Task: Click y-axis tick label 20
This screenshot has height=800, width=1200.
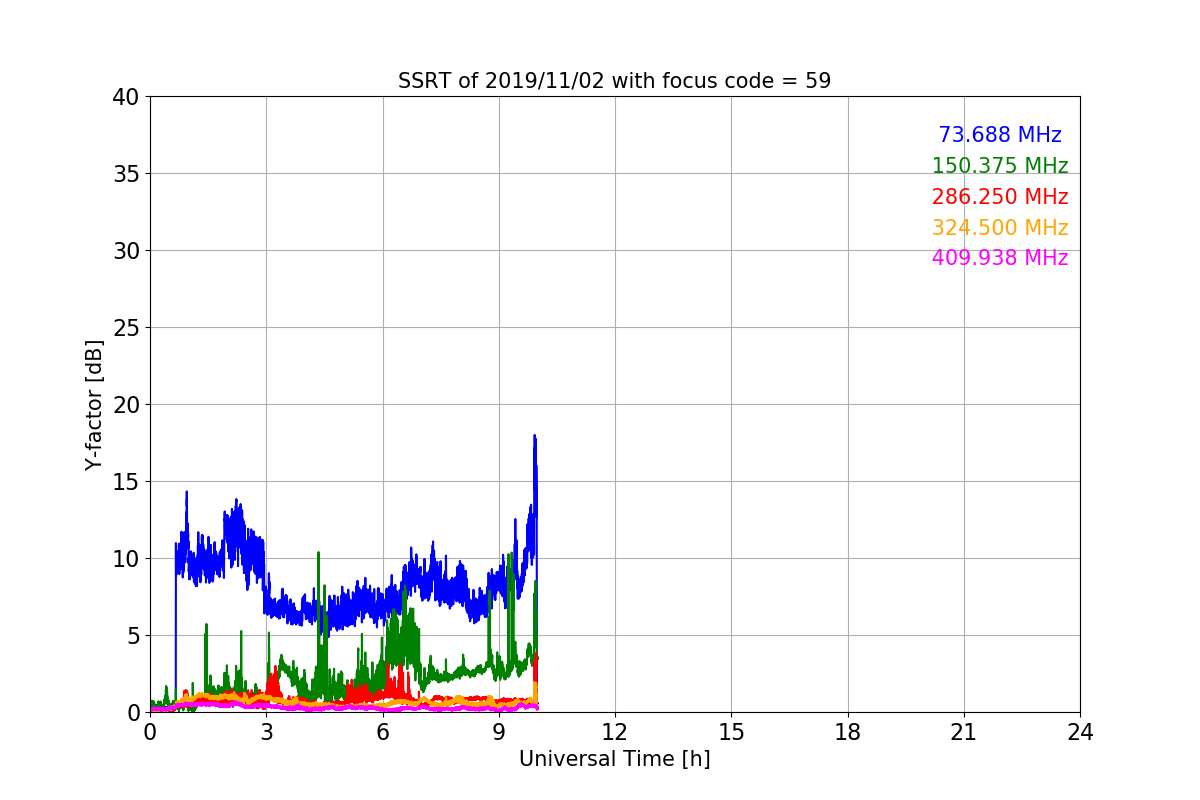Action: (x=125, y=405)
